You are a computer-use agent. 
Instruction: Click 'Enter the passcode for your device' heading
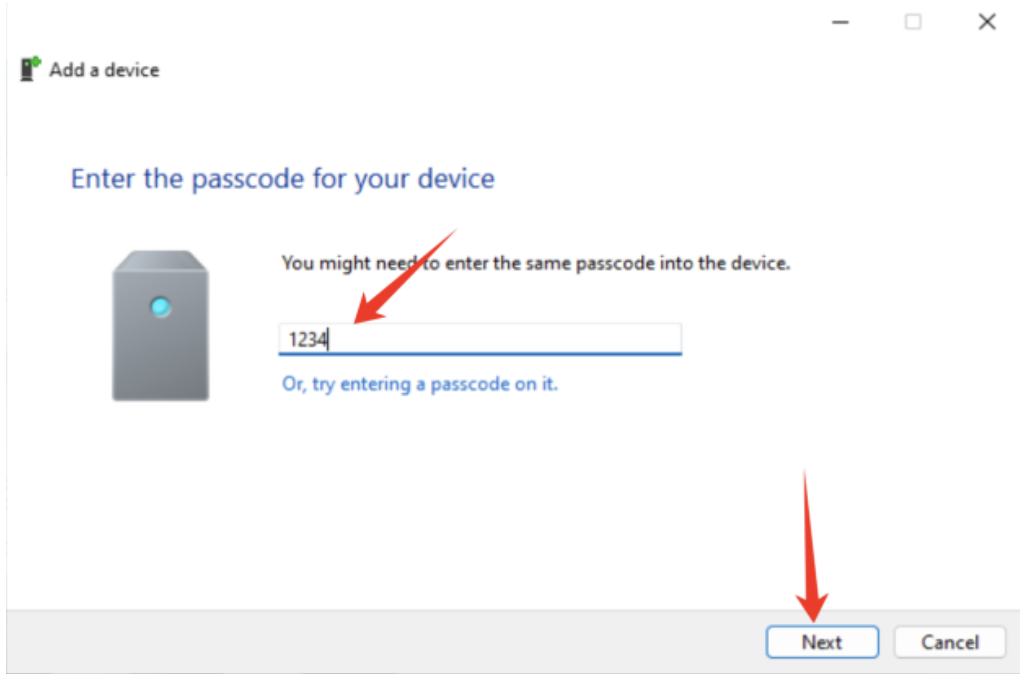point(283,180)
